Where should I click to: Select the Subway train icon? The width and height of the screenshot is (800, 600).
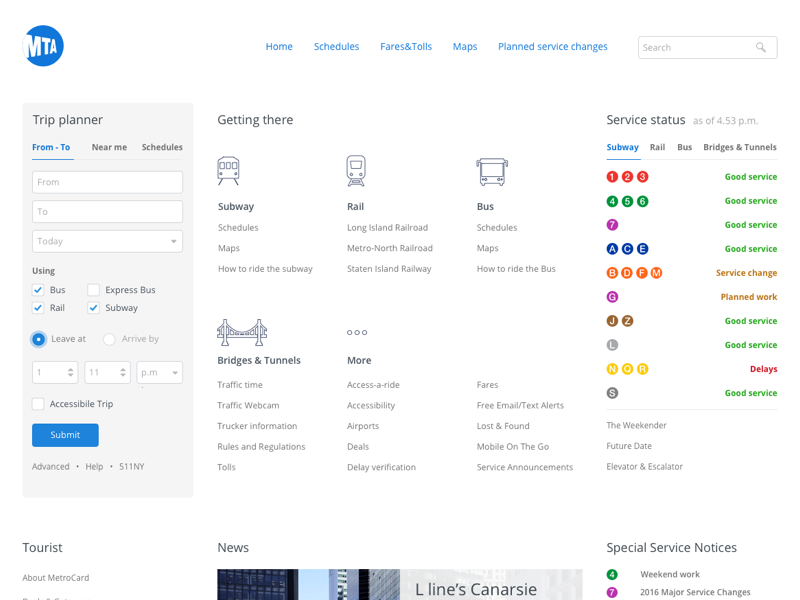coord(228,171)
